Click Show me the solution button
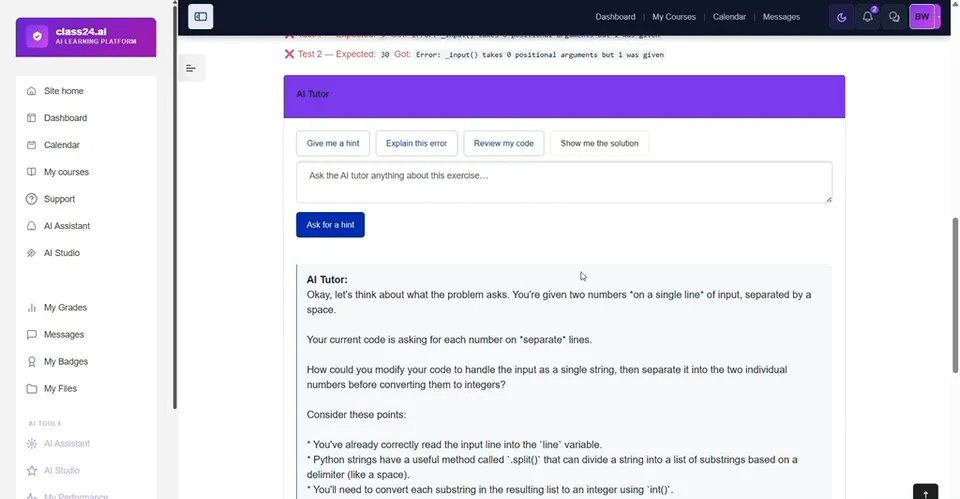 tap(599, 143)
